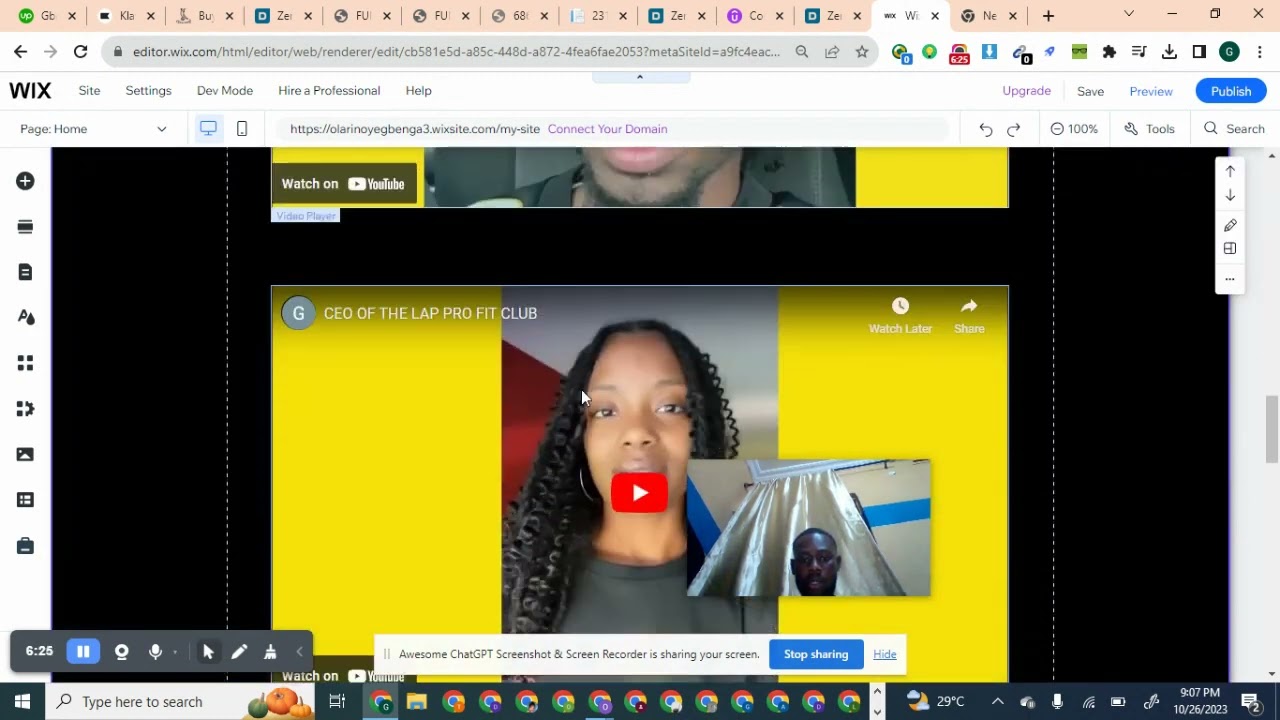Open a new browser tab

(x=1048, y=16)
